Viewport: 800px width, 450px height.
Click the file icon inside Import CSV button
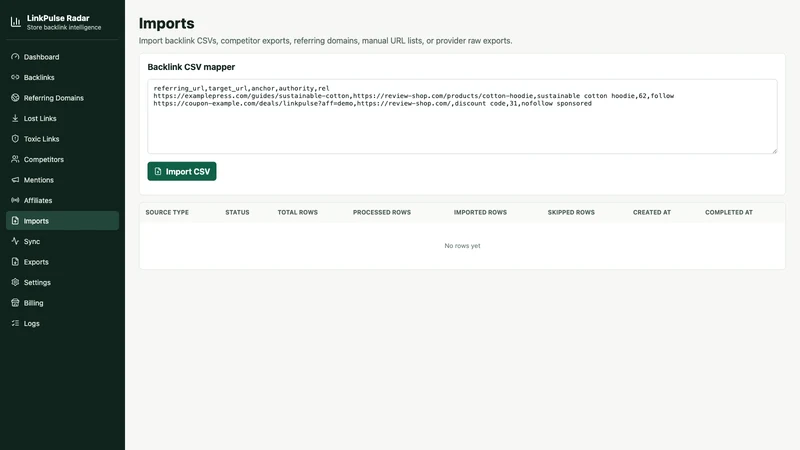click(x=158, y=171)
